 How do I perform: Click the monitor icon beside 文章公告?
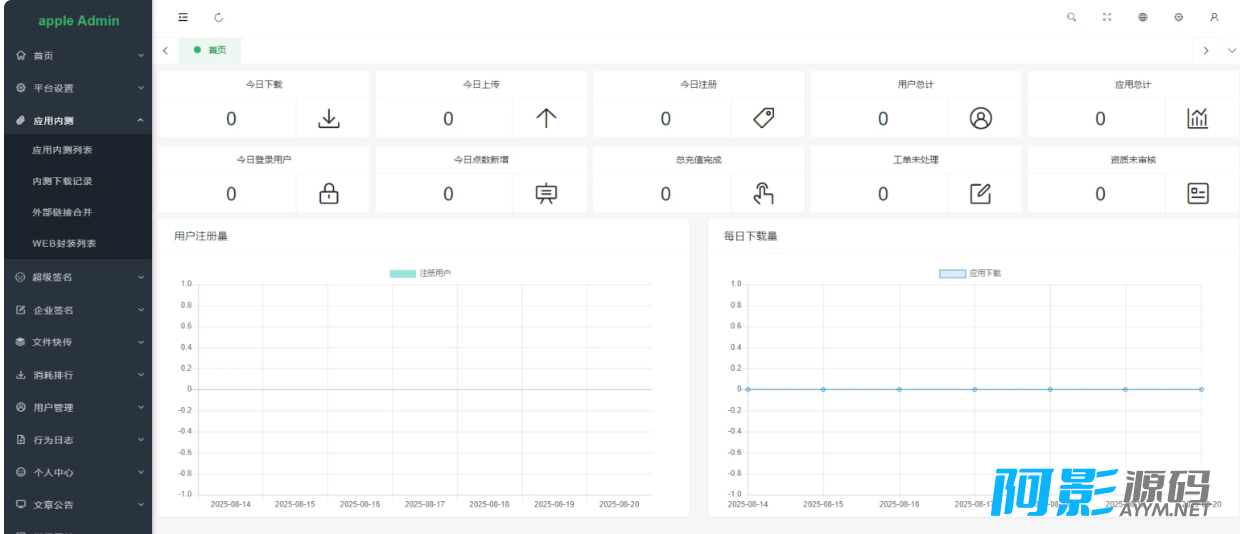[x=21, y=504]
